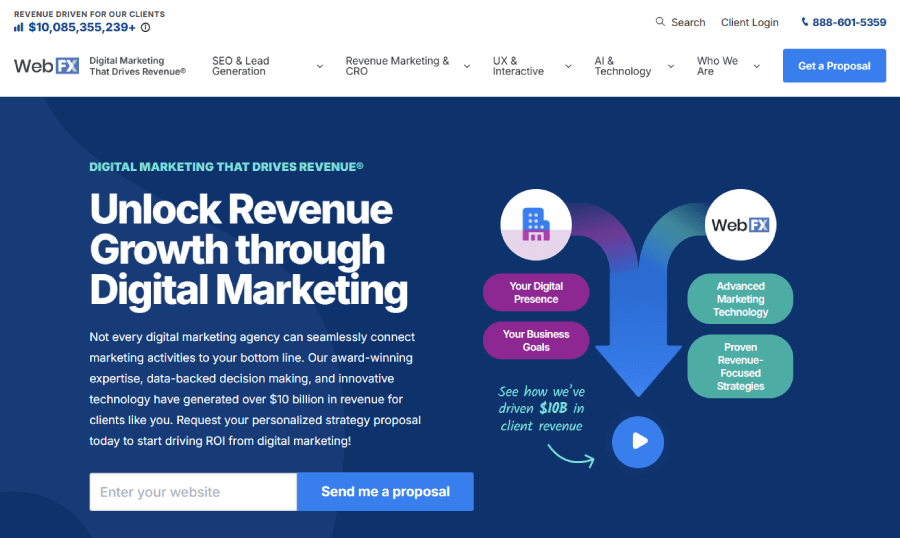
Task: Select the Your Business Goals pill
Action: (x=536, y=340)
